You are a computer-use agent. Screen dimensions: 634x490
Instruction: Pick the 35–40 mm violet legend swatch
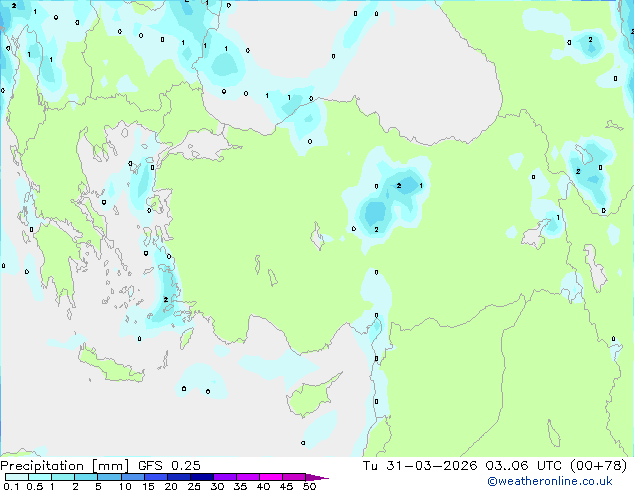[x=247, y=477]
